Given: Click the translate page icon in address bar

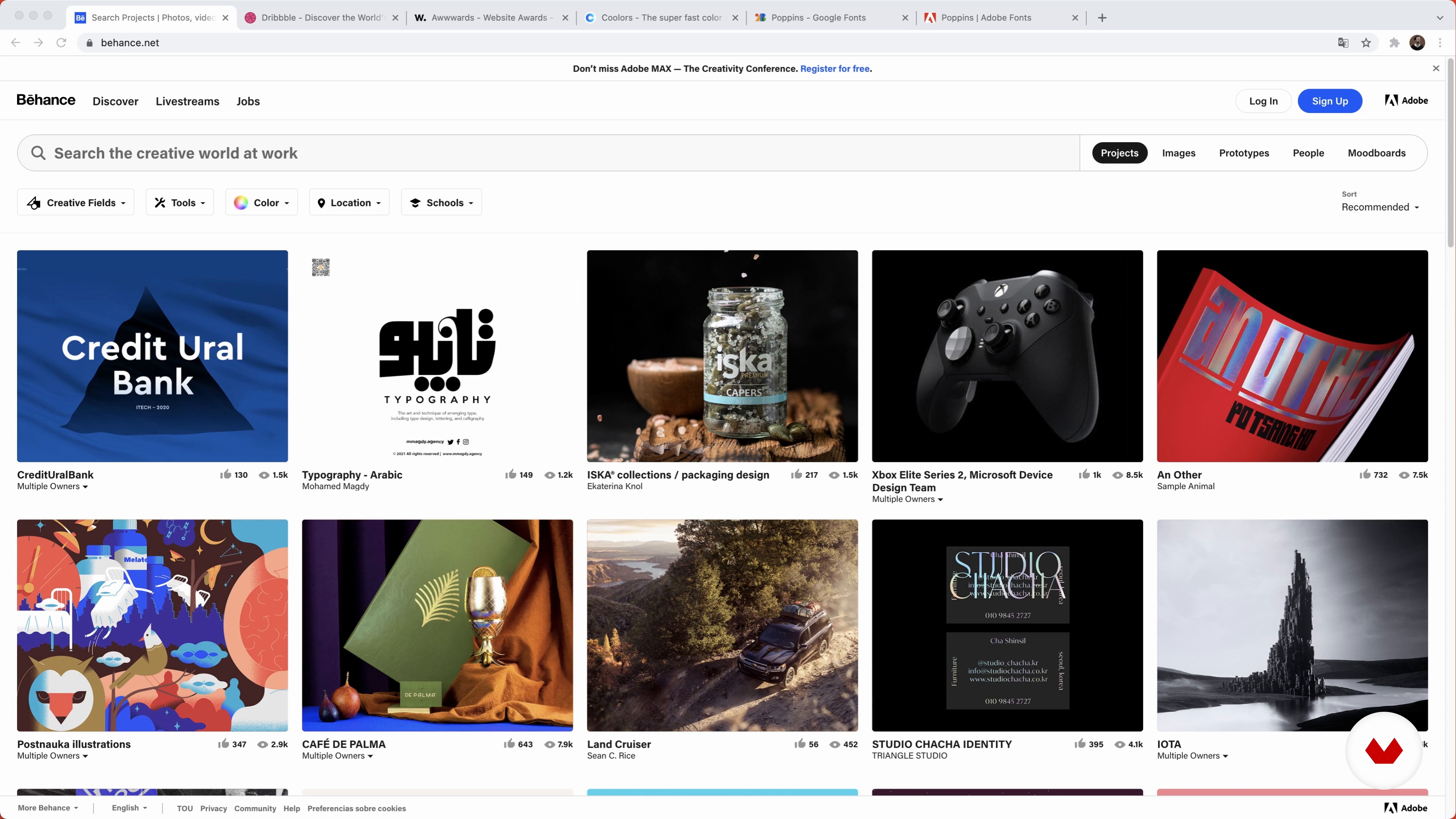Looking at the screenshot, I should (x=1343, y=43).
